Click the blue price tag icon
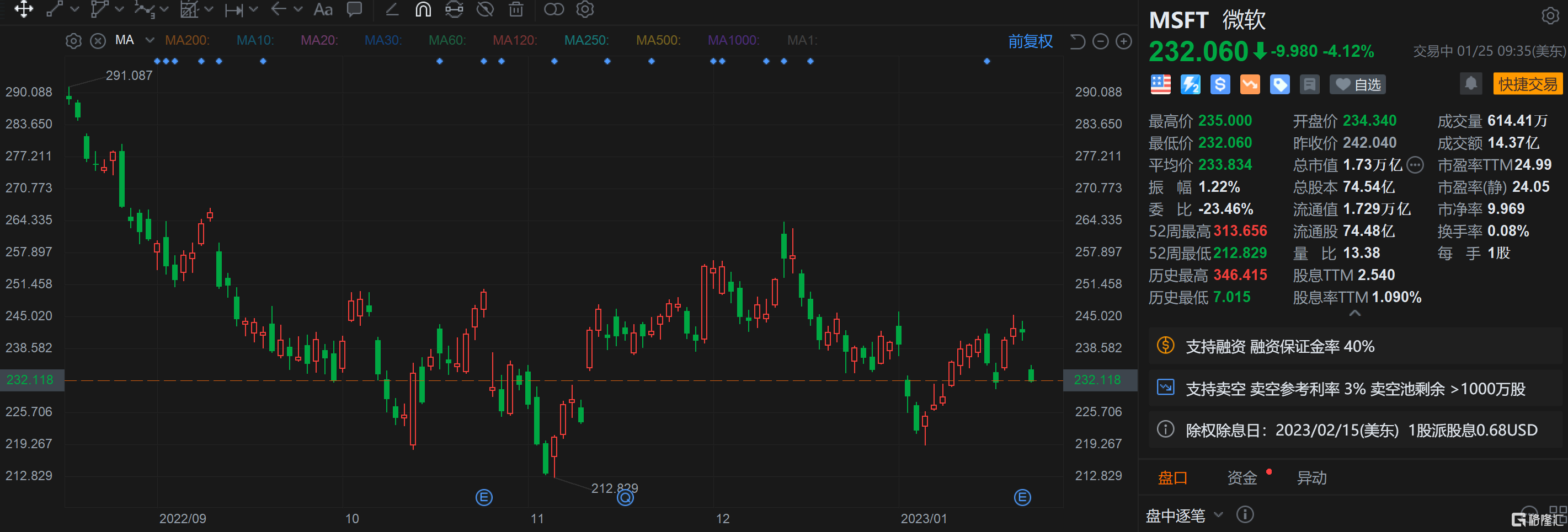This screenshot has width=1568, height=532. pos(1280,84)
